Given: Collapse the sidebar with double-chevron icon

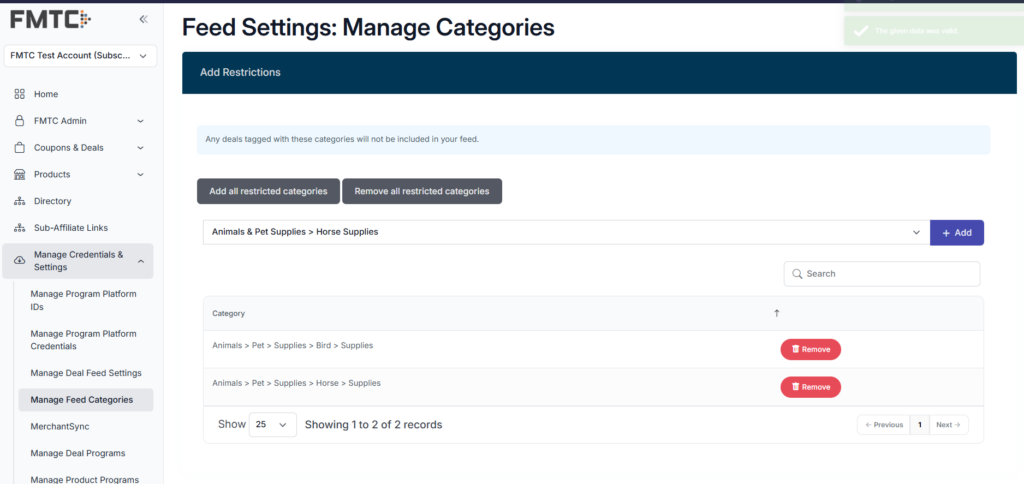Looking at the screenshot, I should tap(143, 19).
